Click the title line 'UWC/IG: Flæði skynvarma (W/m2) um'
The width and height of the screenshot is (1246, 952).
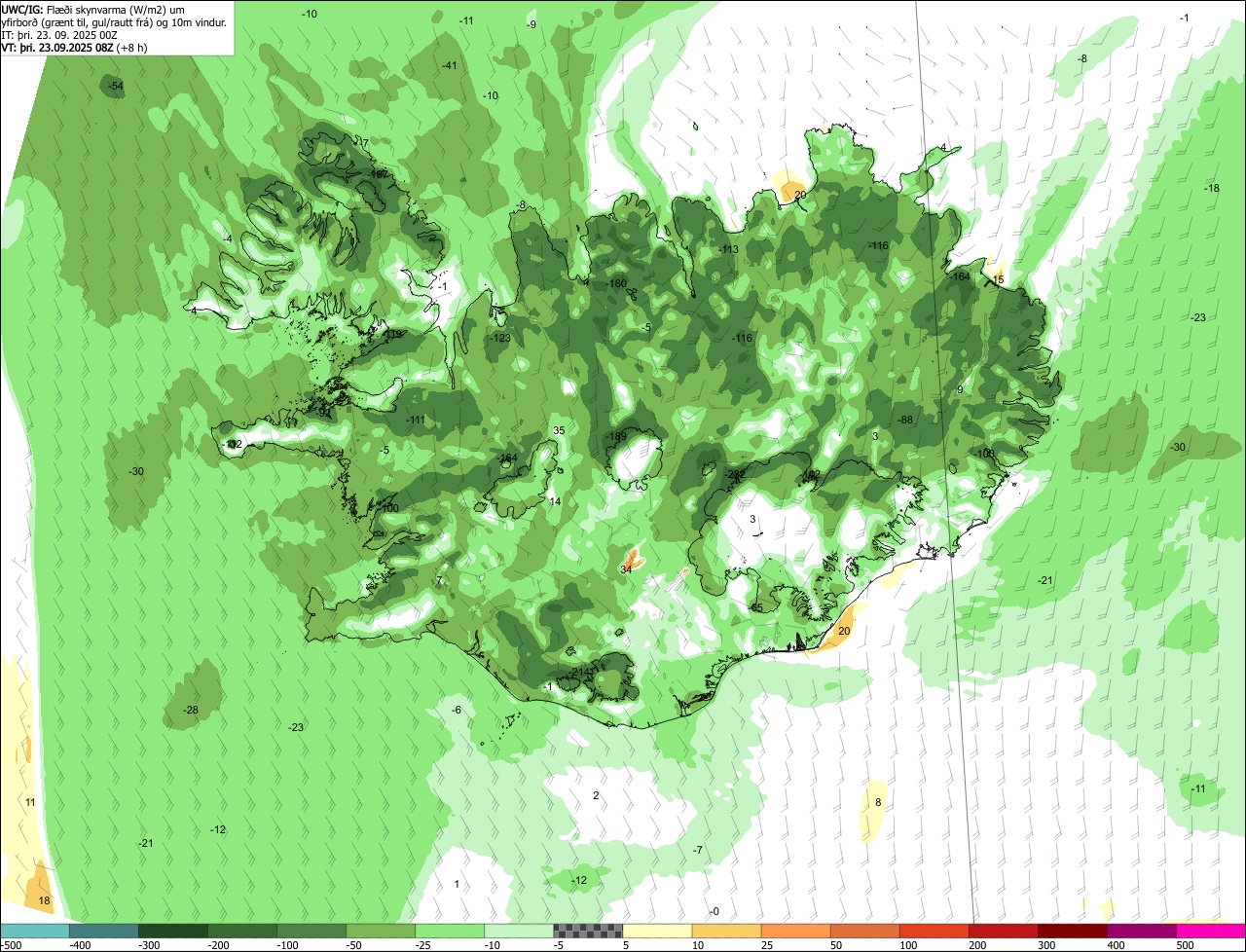click(93, 10)
